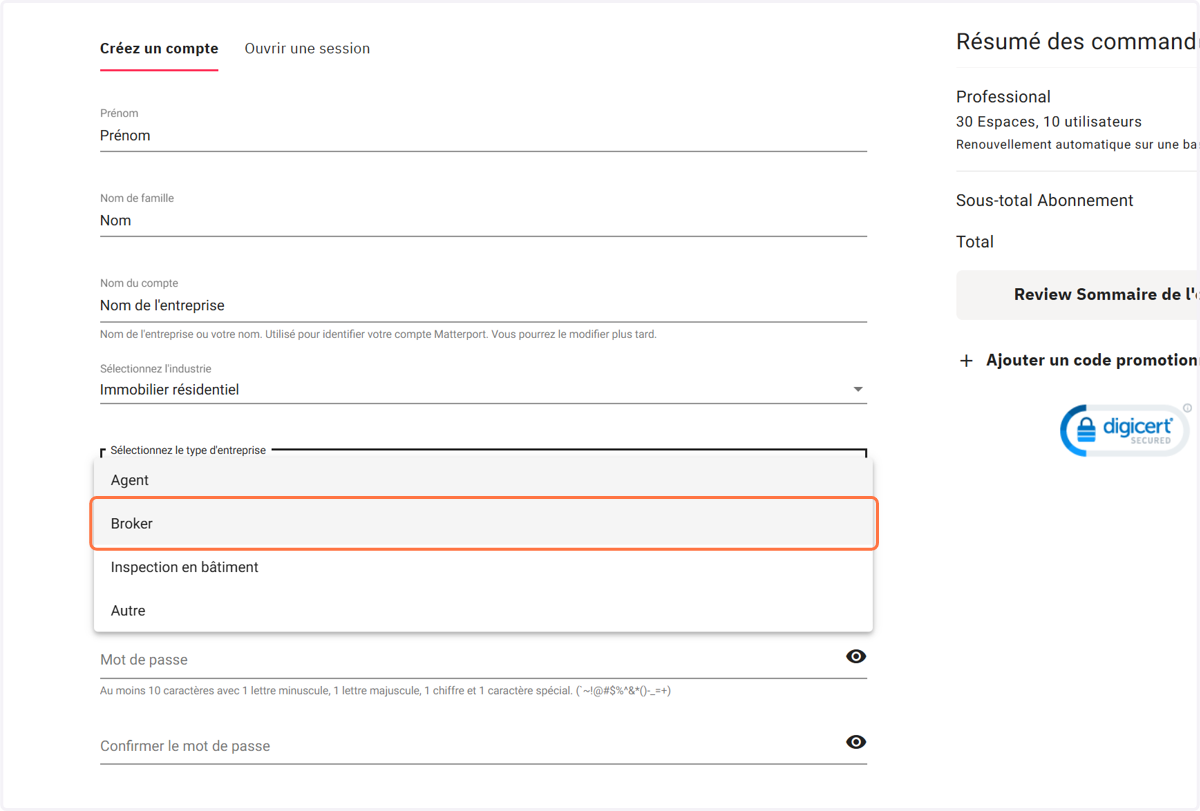Choose Broker option in dropdown
Image resolution: width=1200 pixels, height=811 pixels.
[483, 524]
